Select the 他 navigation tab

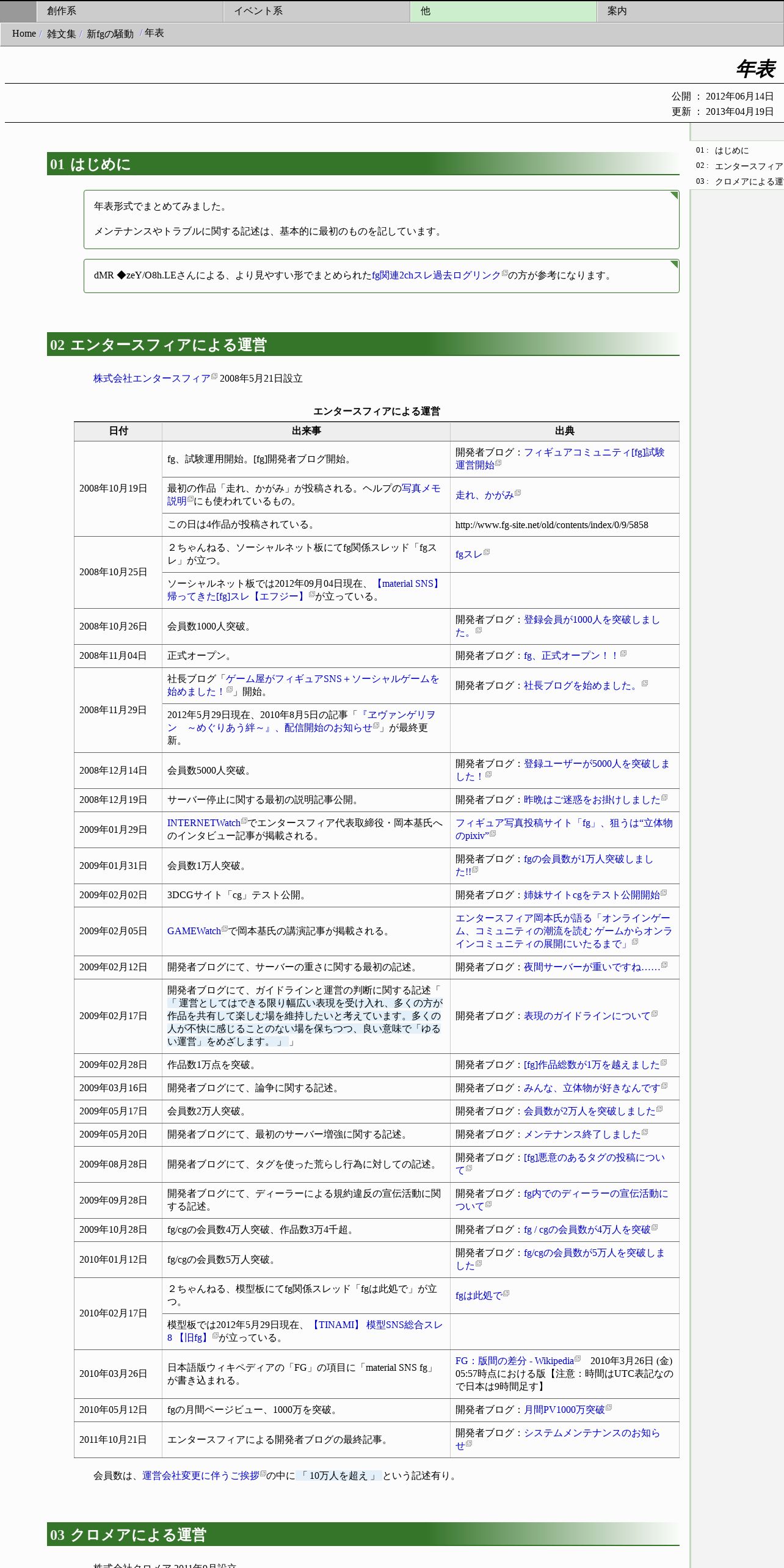(504, 11)
